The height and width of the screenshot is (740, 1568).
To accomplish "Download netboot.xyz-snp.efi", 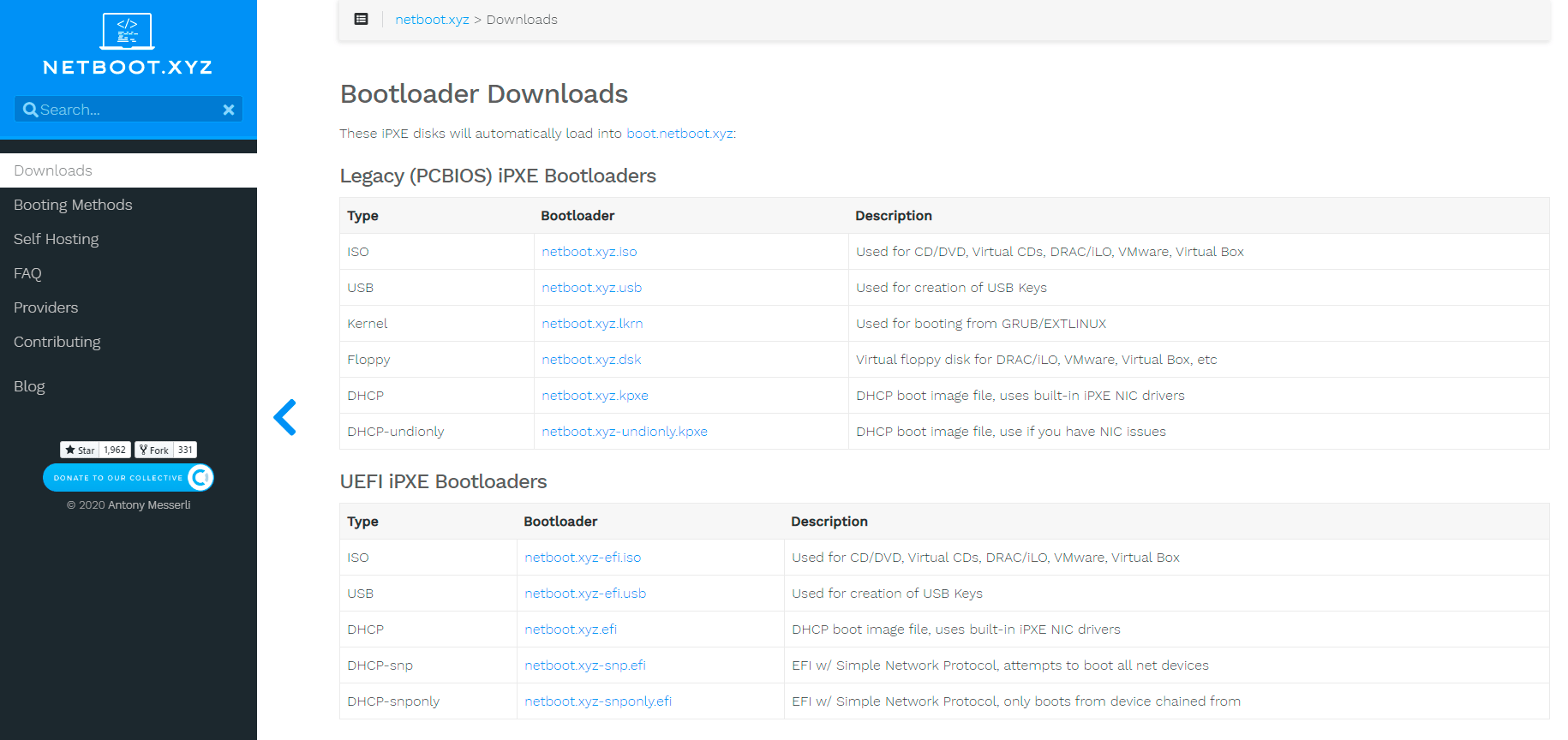I will click(x=585, y=665).
